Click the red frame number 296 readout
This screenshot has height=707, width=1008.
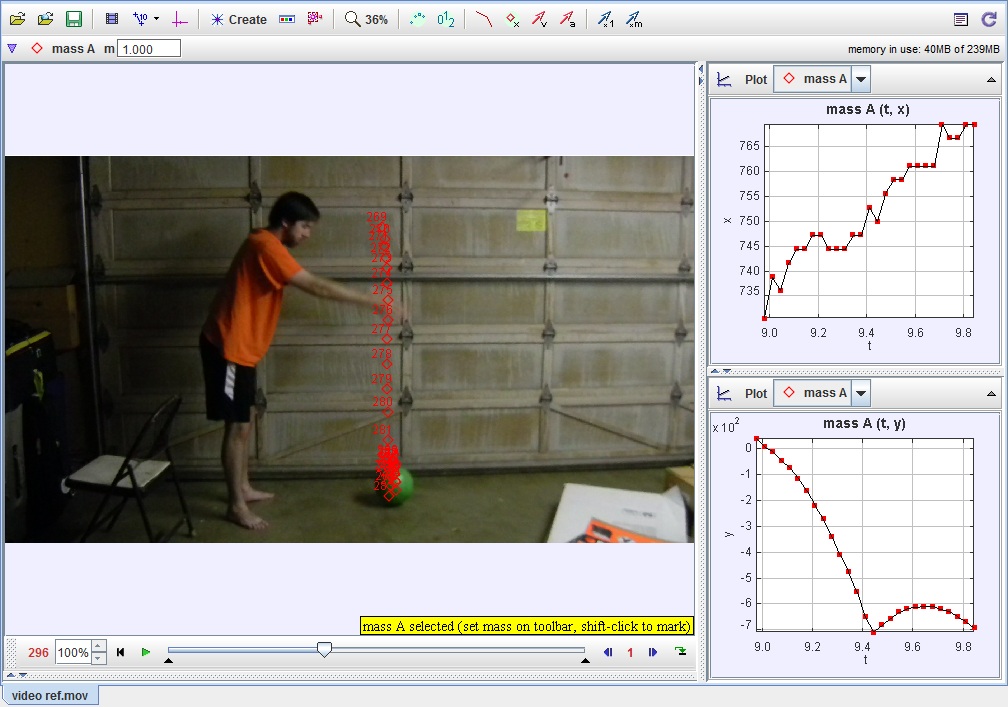coord(38,652)
